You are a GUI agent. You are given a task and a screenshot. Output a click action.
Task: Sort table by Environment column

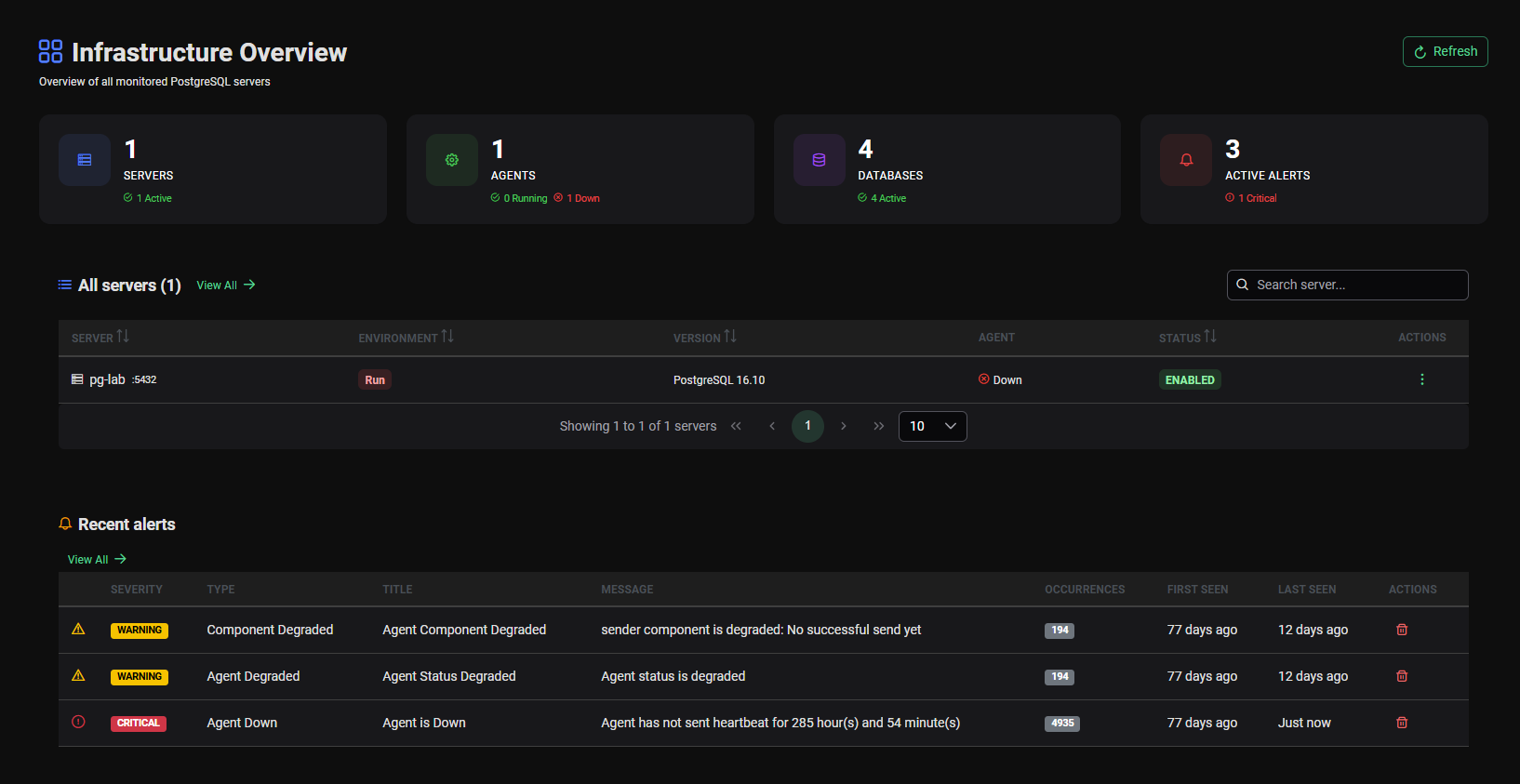point(407,338)
